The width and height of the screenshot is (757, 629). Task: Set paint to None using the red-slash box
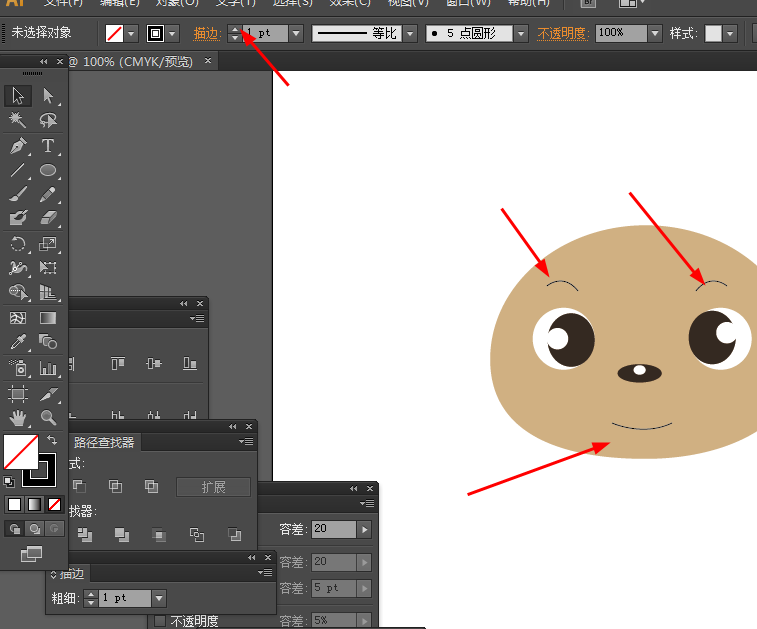[54, 504]
